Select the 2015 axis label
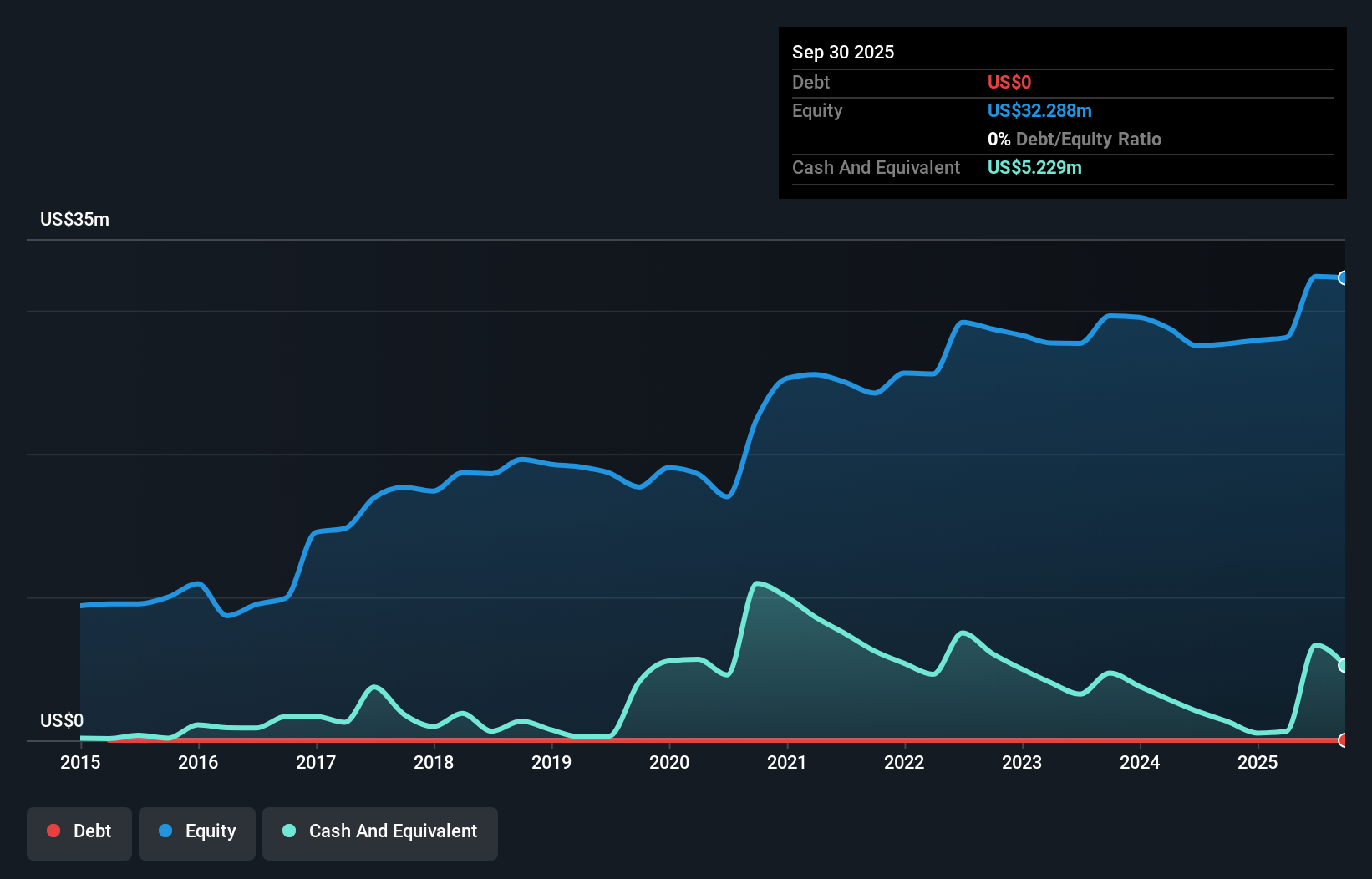This screenshot has height=879, width=1372. pos(79,763)
